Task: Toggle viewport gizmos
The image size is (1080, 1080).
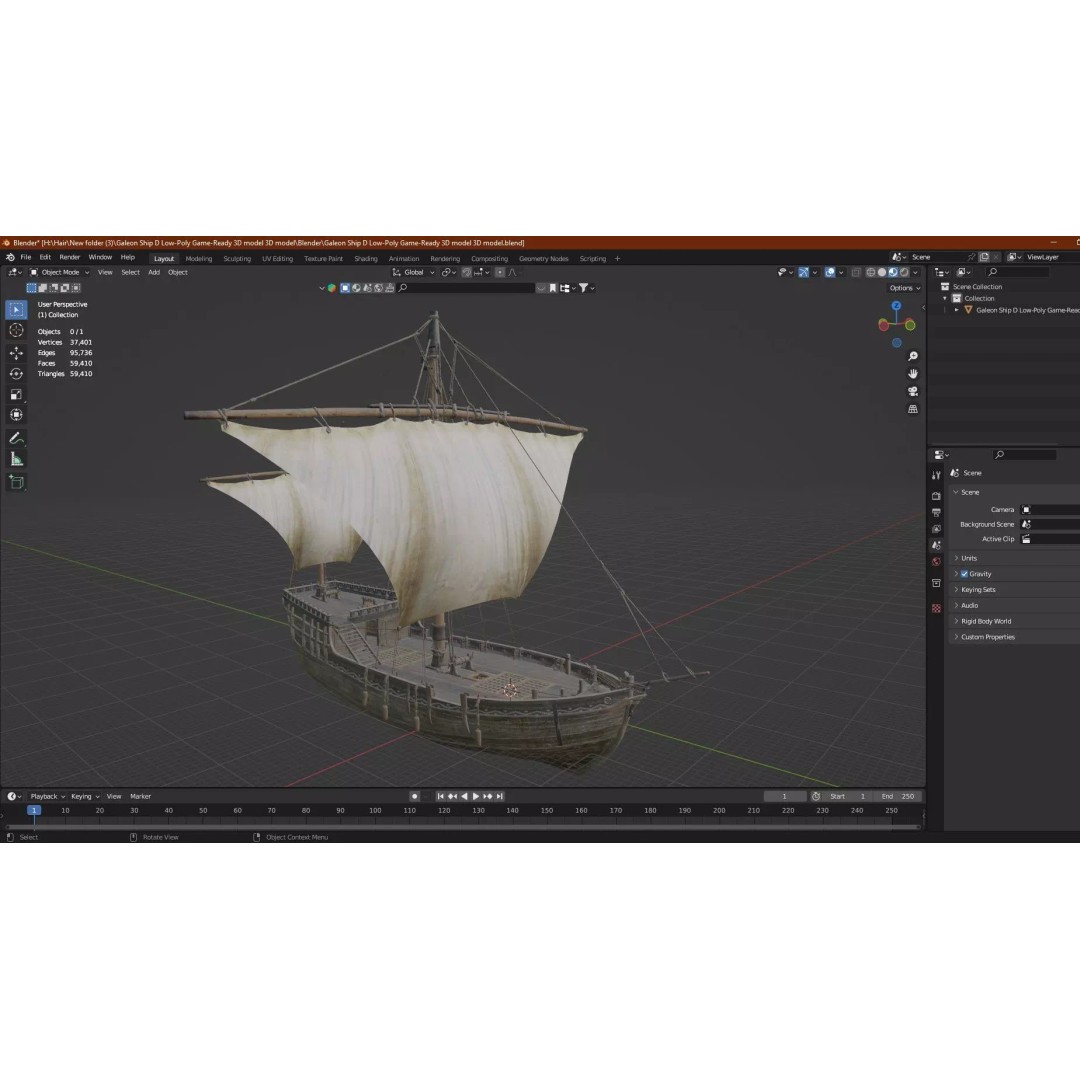Action: (x=803, y=272)
